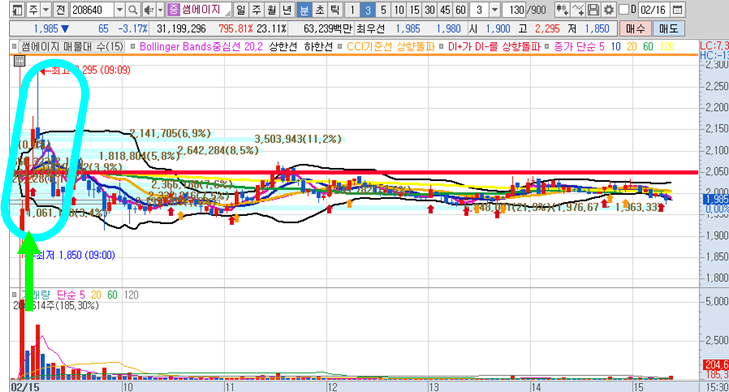Select the DI+가 DI-를 상향돌파 legend
The width and height of the screenshot is (729, 392).
coord(494,47)
